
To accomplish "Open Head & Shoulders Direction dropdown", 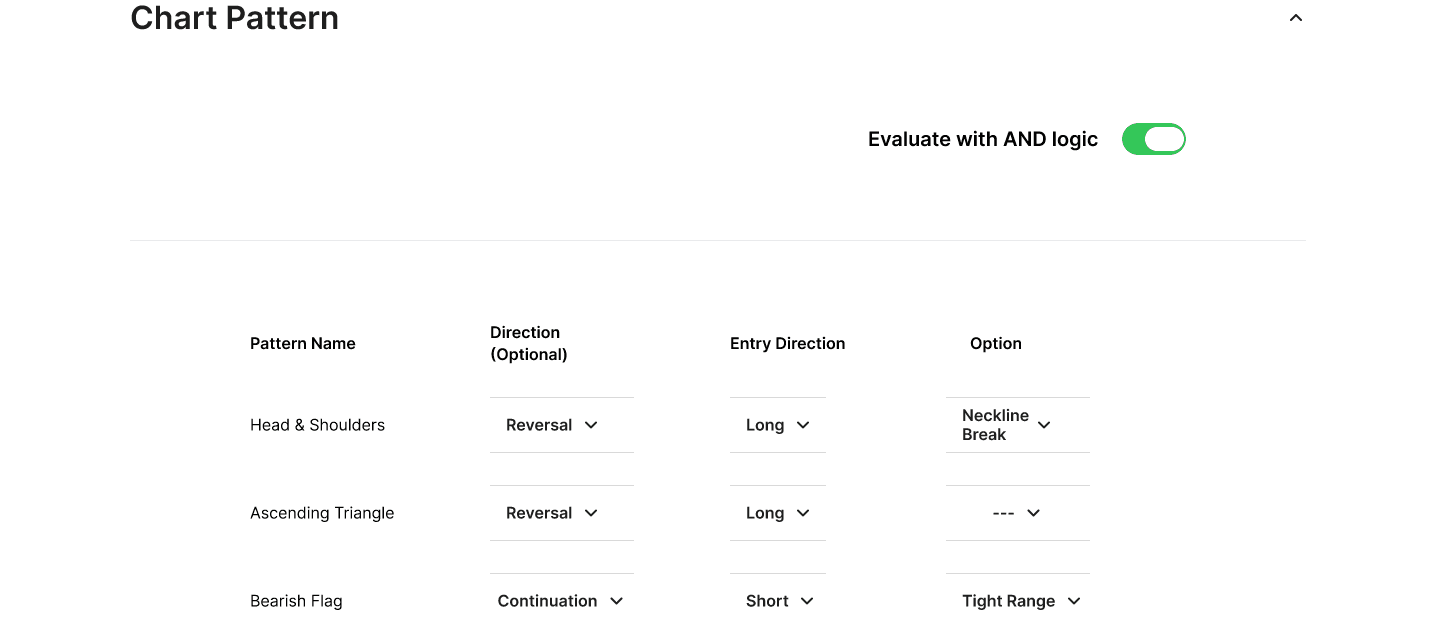I will point(552,425).
